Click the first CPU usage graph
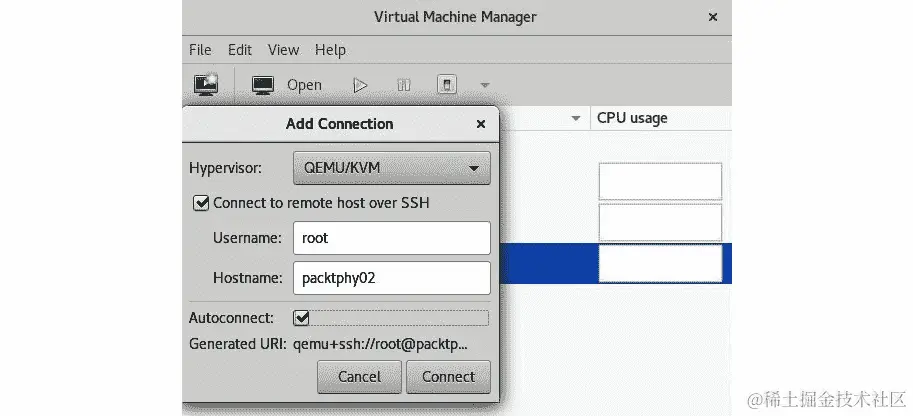The height and width of the screenshot is (416, 913). pos(660,181)
